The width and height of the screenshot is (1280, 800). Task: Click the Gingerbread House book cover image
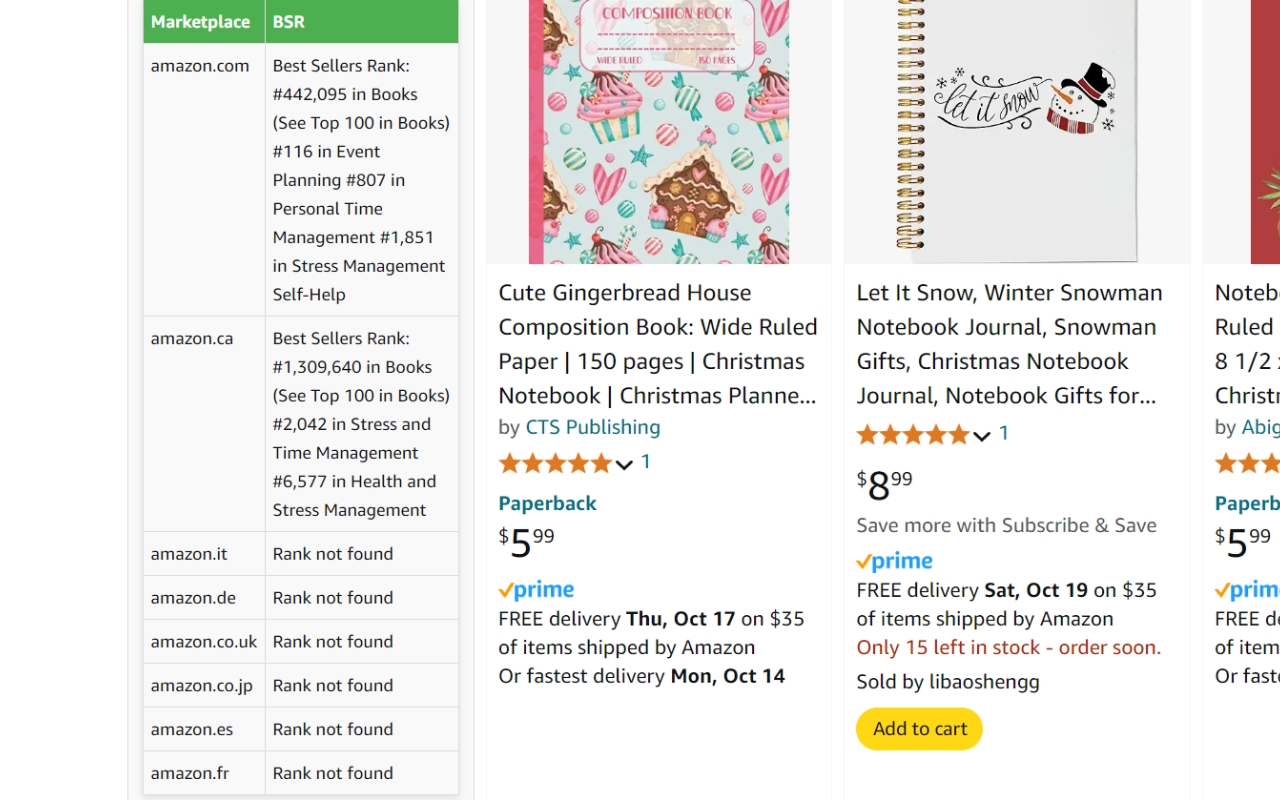coord(658,130)
